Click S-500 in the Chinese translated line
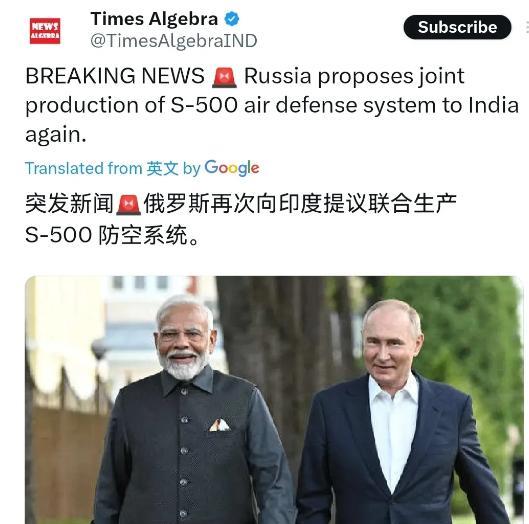 [x=59, y=235]
